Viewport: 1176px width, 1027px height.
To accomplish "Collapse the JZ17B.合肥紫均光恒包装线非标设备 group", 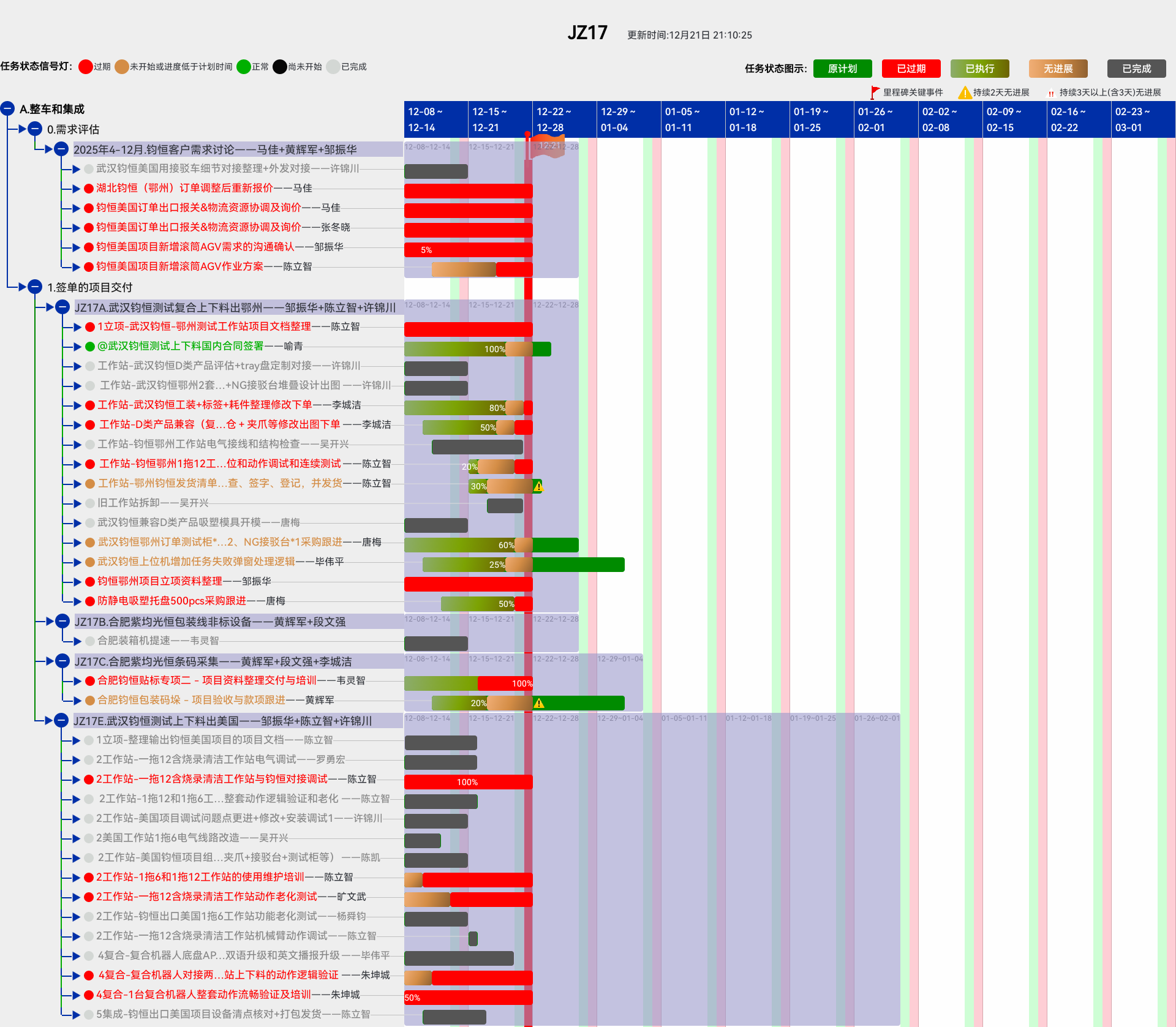I will click(x=62, y=621).
